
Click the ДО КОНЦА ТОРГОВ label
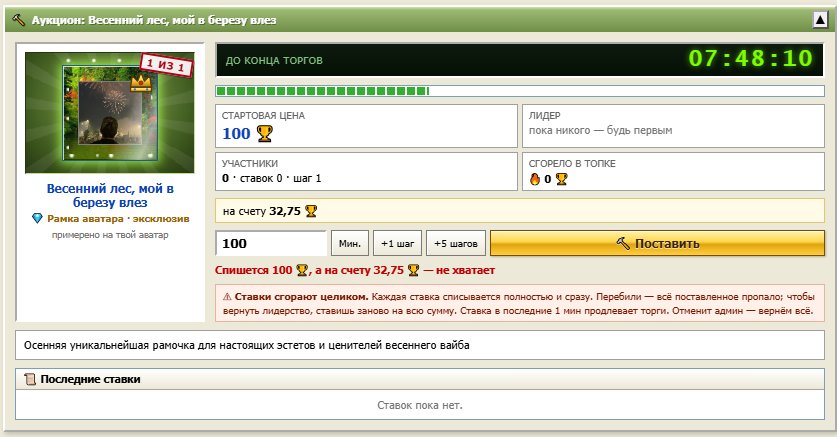274,60
